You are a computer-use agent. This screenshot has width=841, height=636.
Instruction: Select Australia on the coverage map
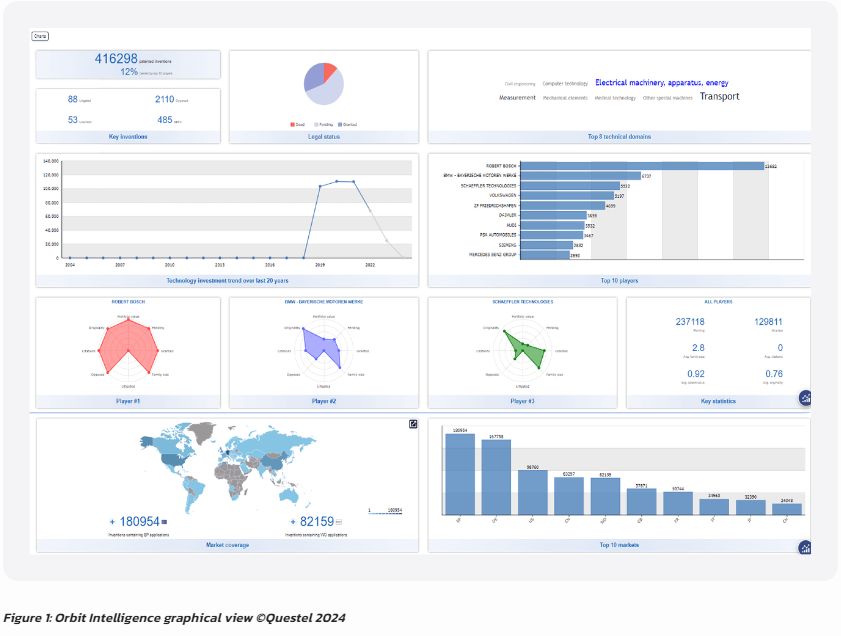tap(290, 494)
